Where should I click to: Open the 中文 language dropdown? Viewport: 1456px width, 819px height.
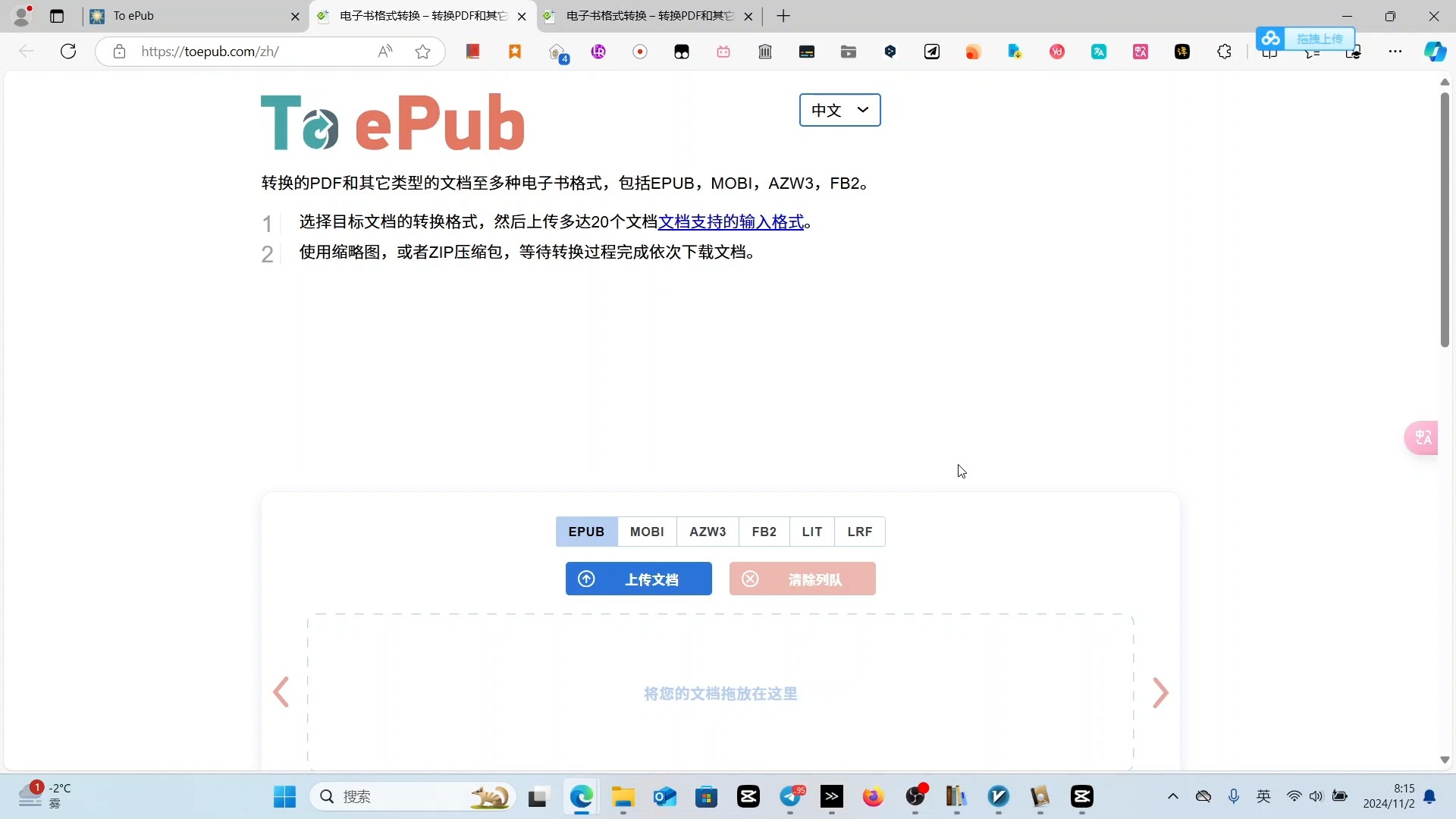tap(839, 110)
